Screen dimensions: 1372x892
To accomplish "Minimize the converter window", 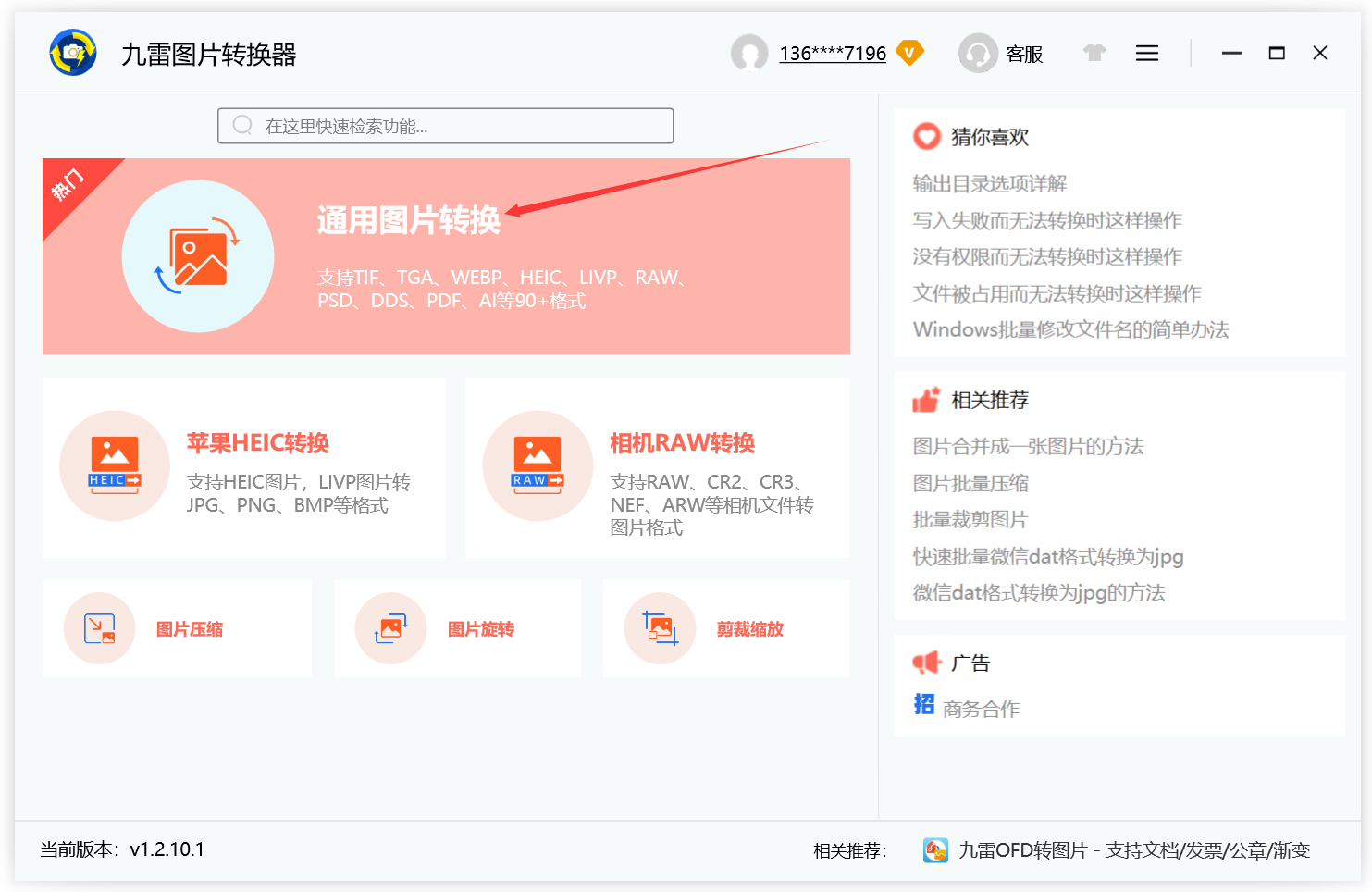I will click(1231, 54).
